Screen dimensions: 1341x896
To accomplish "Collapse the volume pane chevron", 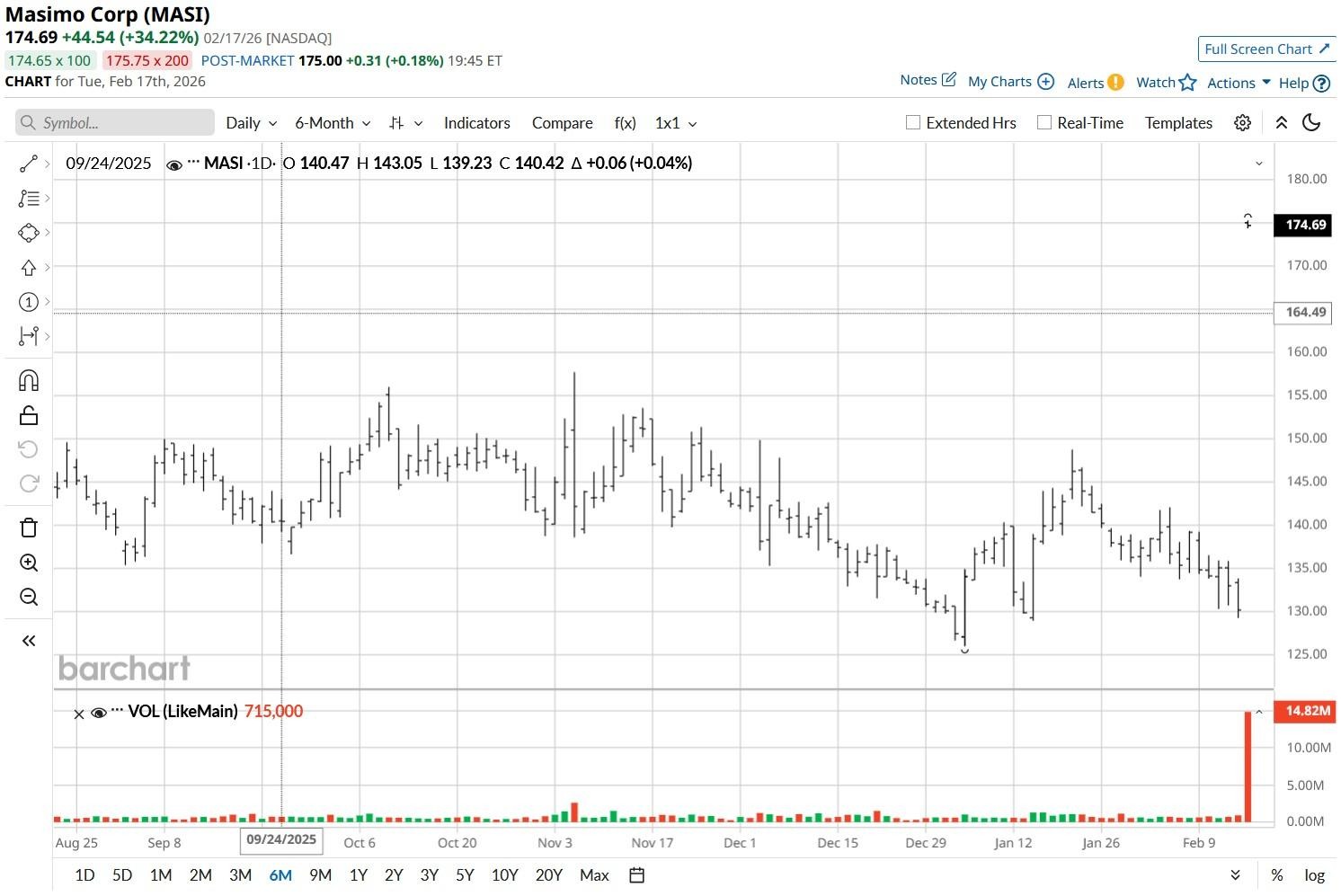I will tap(1259, 713).
